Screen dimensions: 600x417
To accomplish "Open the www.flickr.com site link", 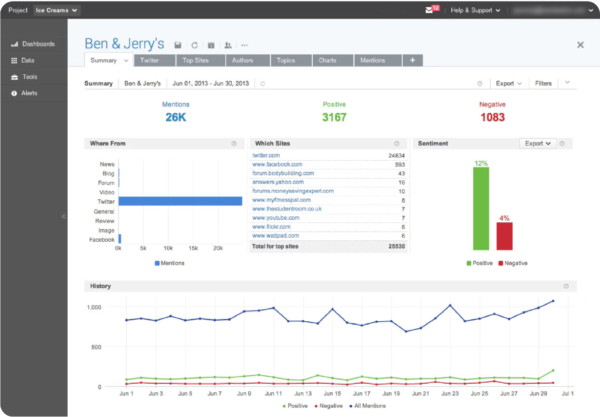I will pyautogui.click(x=271, y=227).
